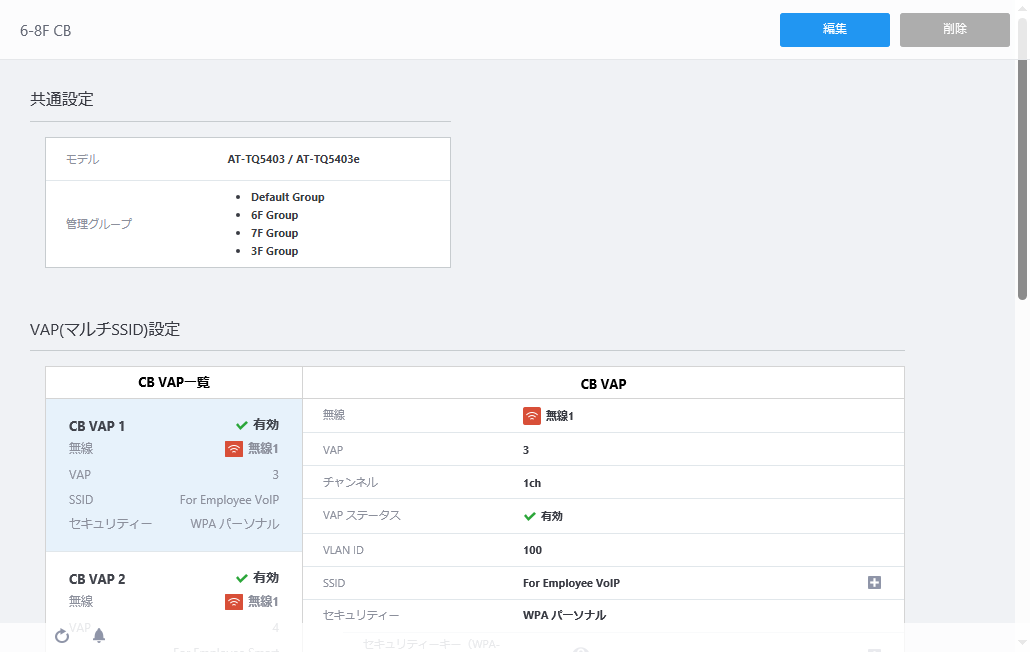Click the CB VAP一覧 column header
This screenshot has width=1030, height=652.
pyautogui.click(x=174, y=382)
